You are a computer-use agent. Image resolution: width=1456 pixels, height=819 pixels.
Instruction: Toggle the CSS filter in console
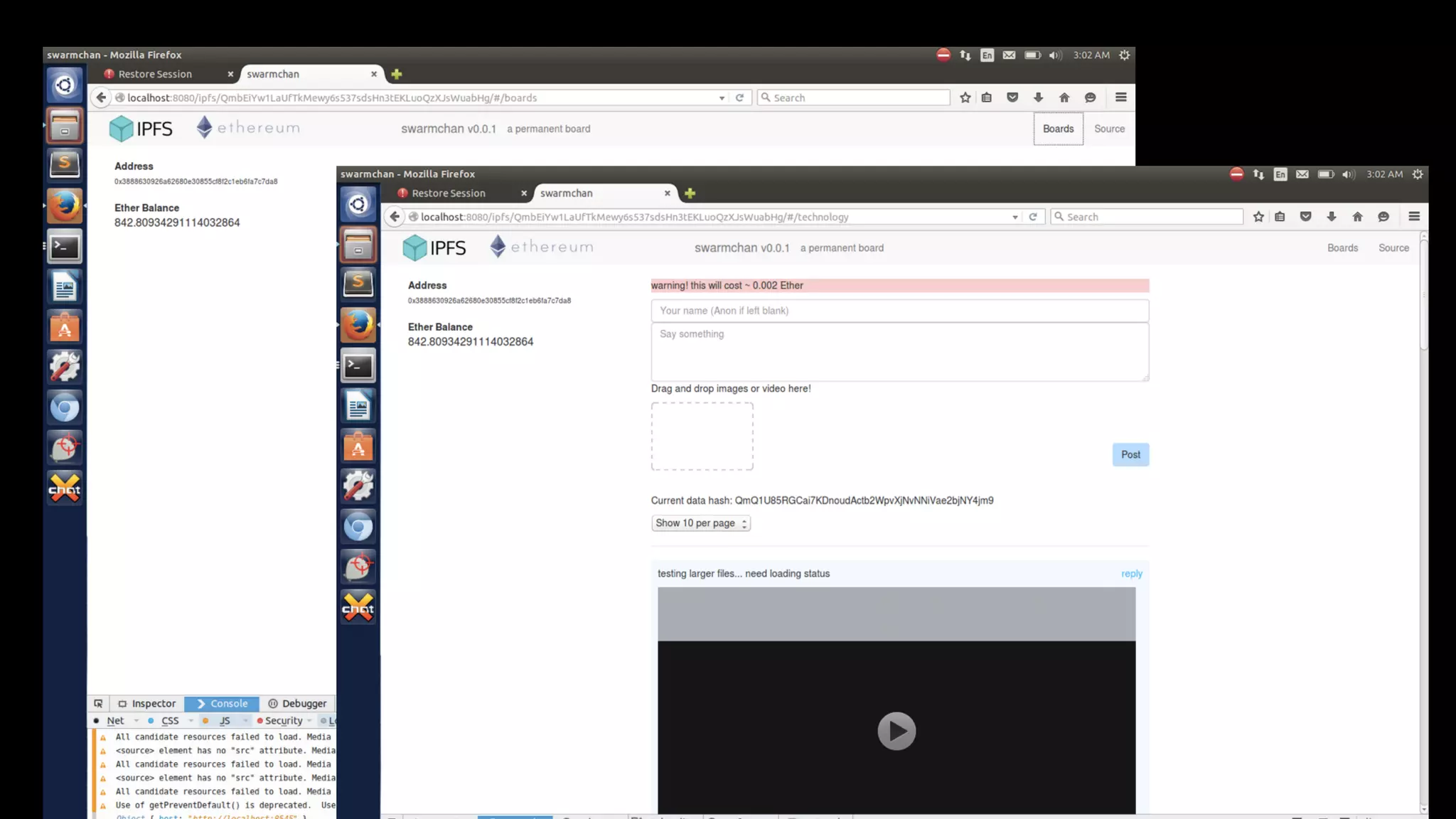click(x=170, y=721)
